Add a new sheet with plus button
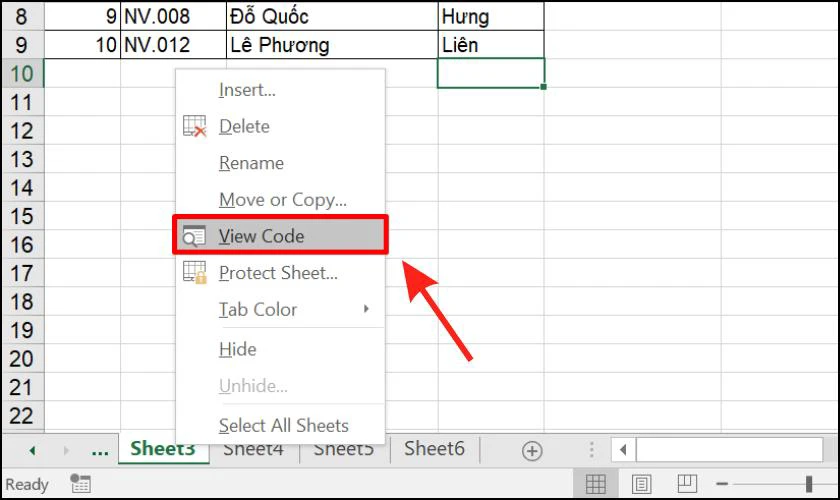The image size is (840, 500). coord(532,450)
